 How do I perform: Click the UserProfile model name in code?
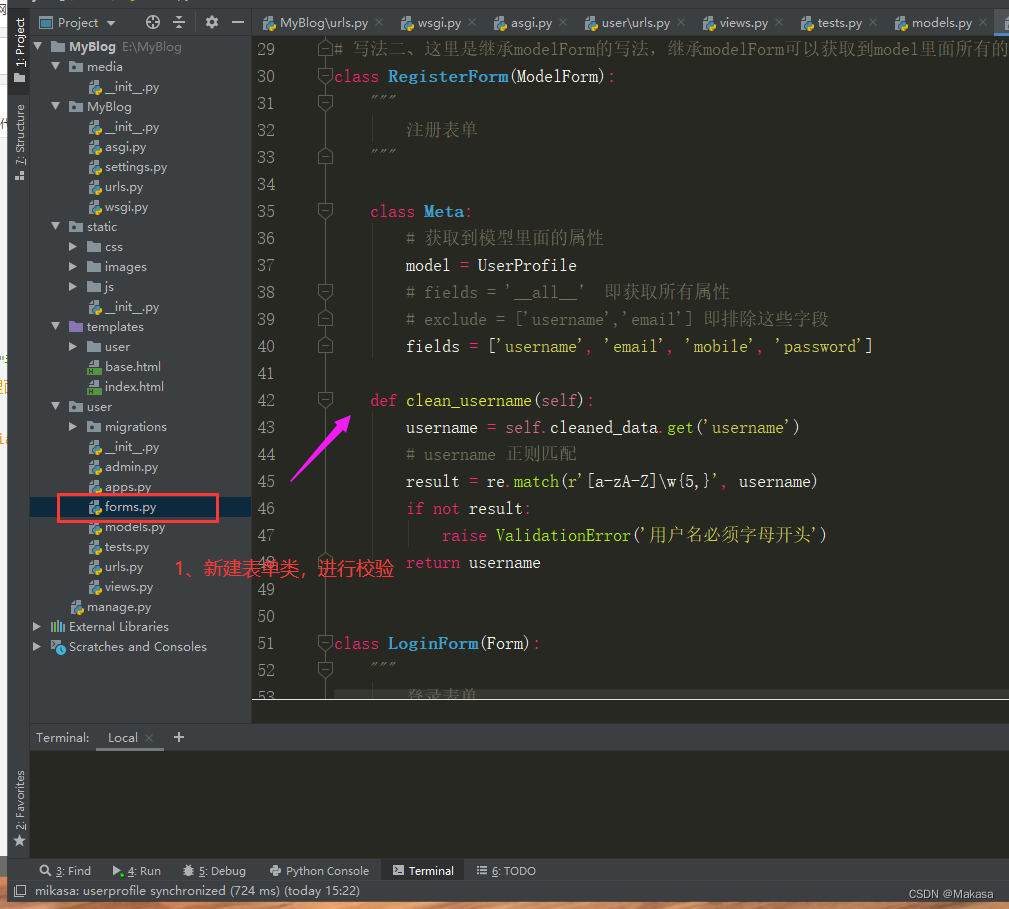coord(527,265)
